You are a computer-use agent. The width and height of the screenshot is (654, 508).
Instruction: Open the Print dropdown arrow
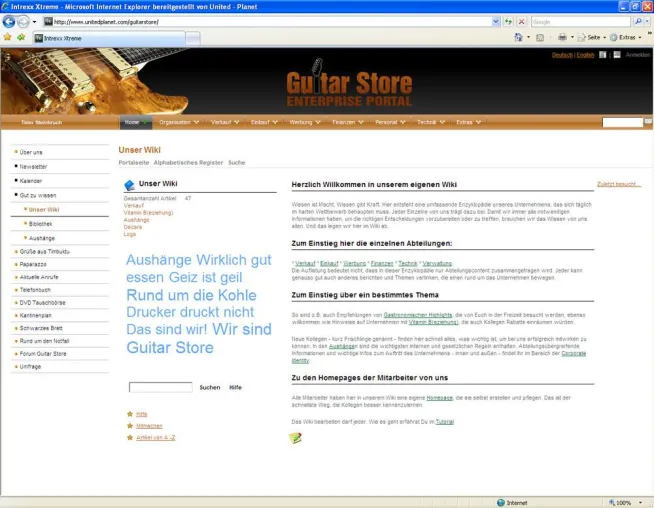[x=572, y=38]
